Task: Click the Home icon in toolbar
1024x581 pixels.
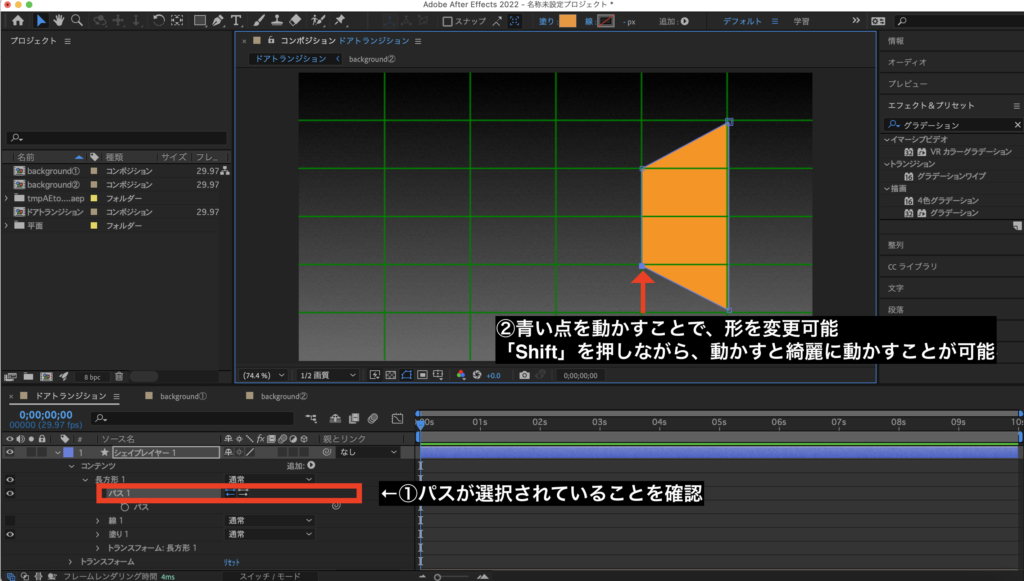Action: 17,20
